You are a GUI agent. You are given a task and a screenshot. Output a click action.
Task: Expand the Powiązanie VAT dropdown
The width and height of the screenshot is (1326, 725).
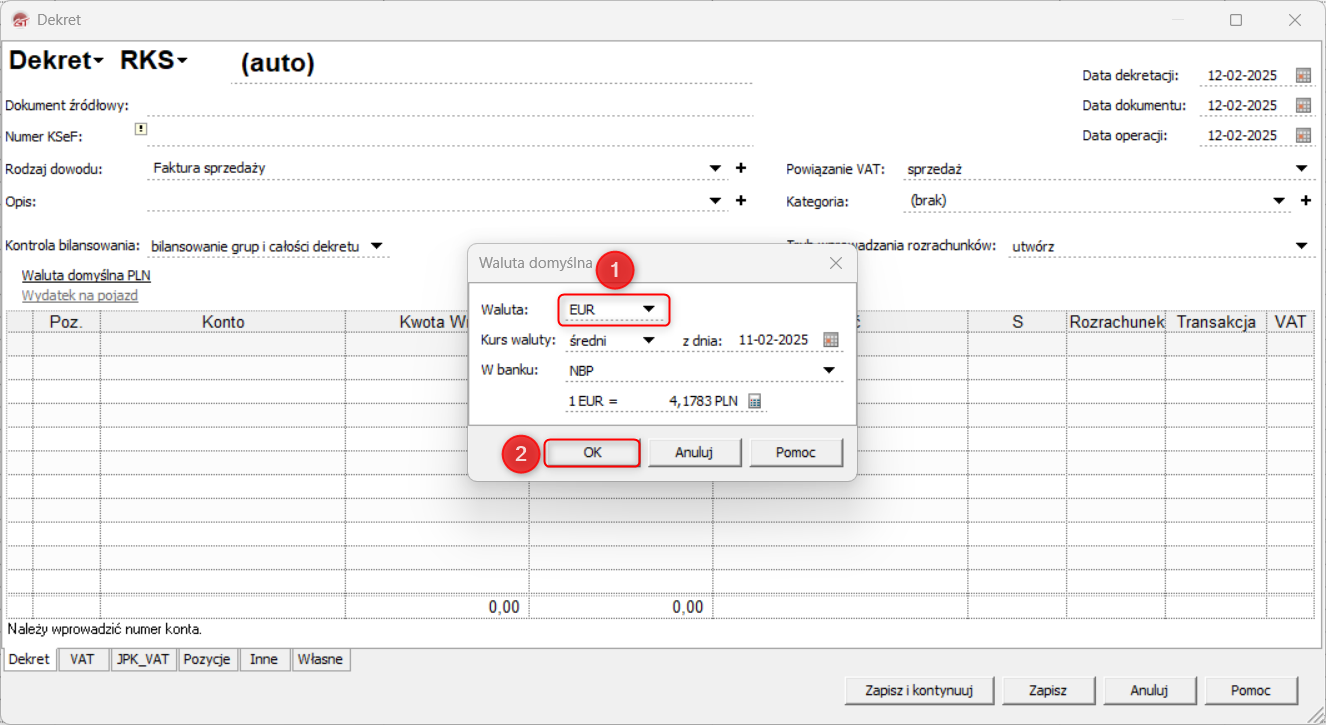click(1301, 168)
